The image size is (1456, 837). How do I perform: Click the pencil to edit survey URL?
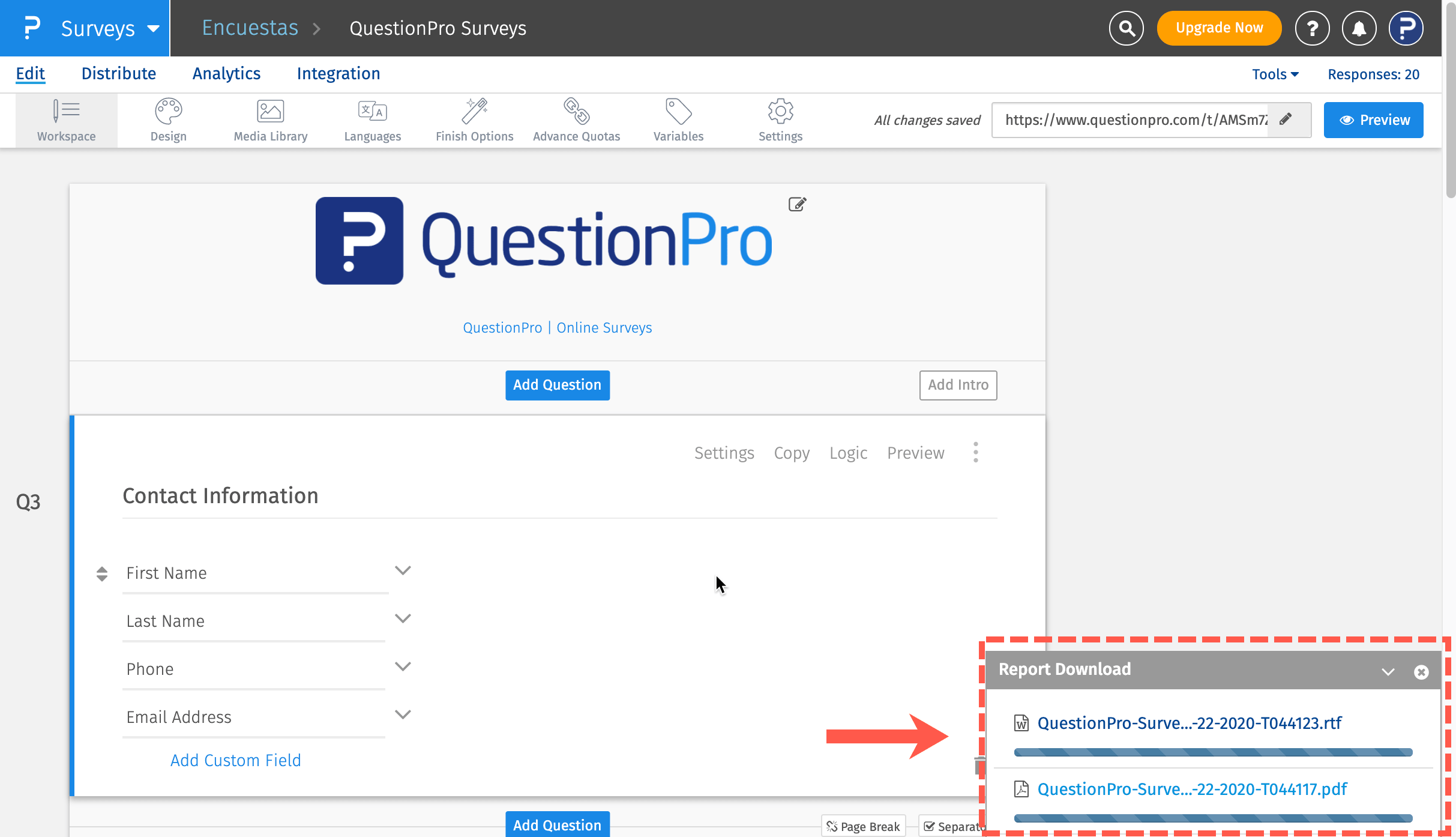[x=1286, y=119]
